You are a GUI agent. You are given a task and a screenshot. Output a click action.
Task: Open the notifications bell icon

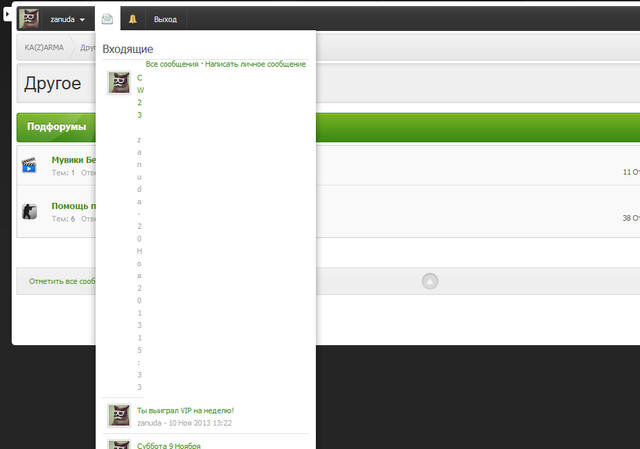(x=132, y=18)
